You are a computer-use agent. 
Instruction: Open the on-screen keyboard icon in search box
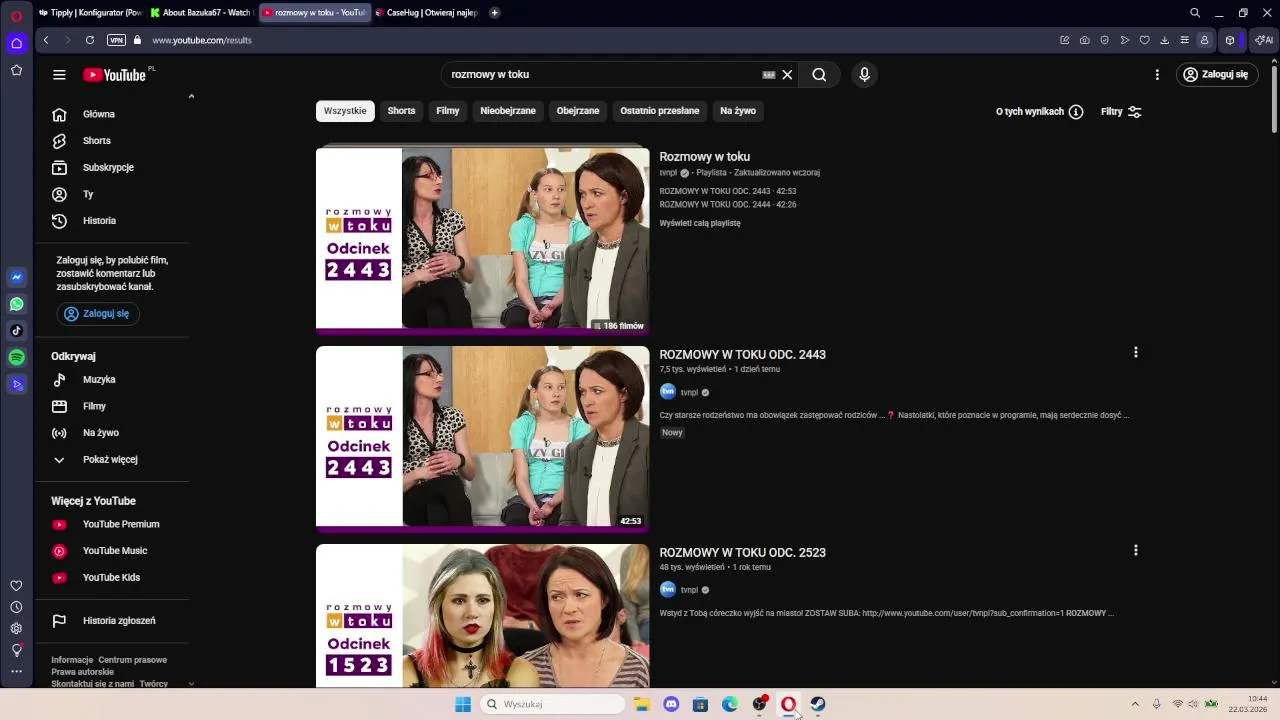pyautogui.click(x=769, y=75)
